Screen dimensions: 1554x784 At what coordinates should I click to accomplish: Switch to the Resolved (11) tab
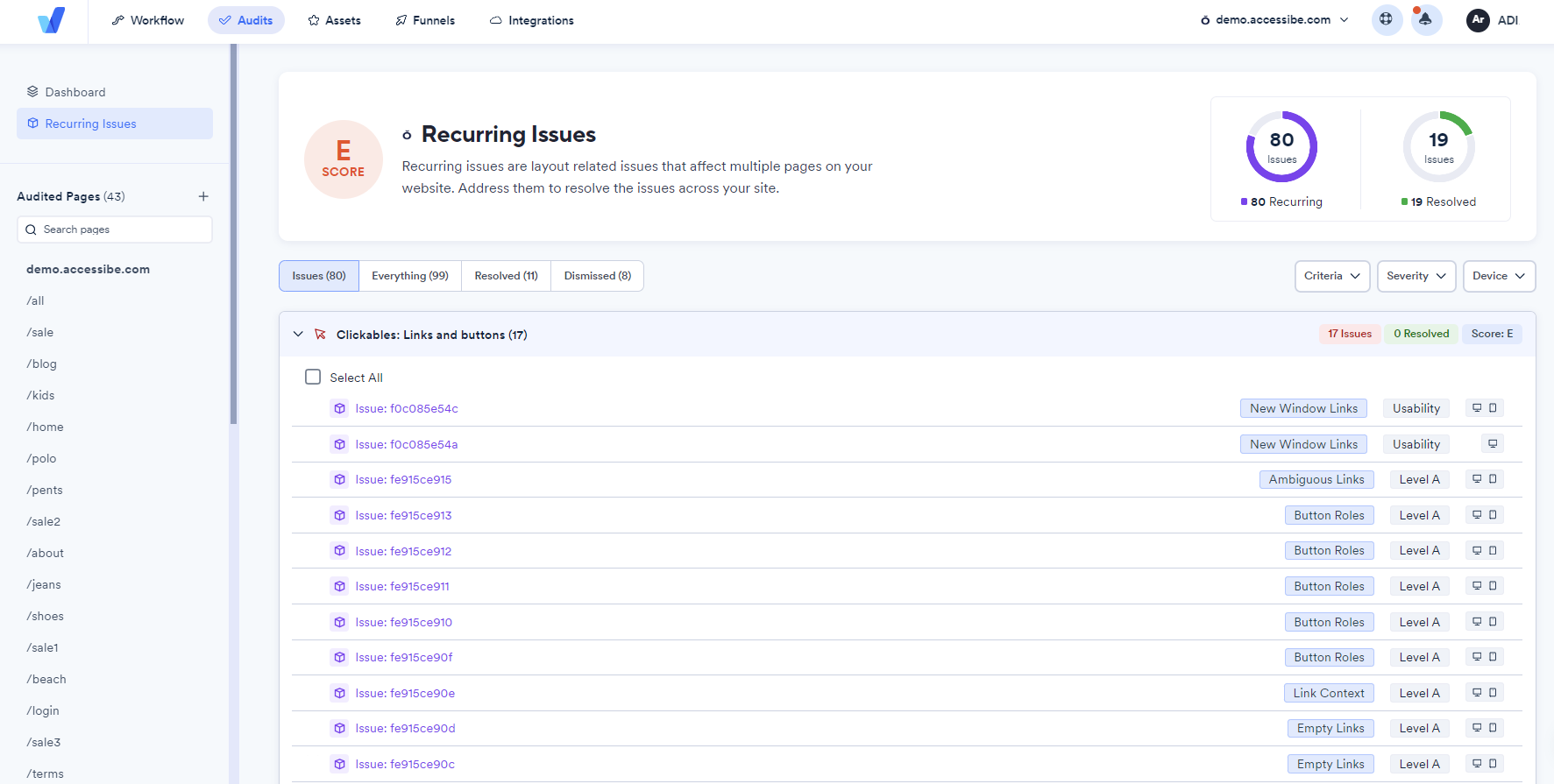point(507,276)
